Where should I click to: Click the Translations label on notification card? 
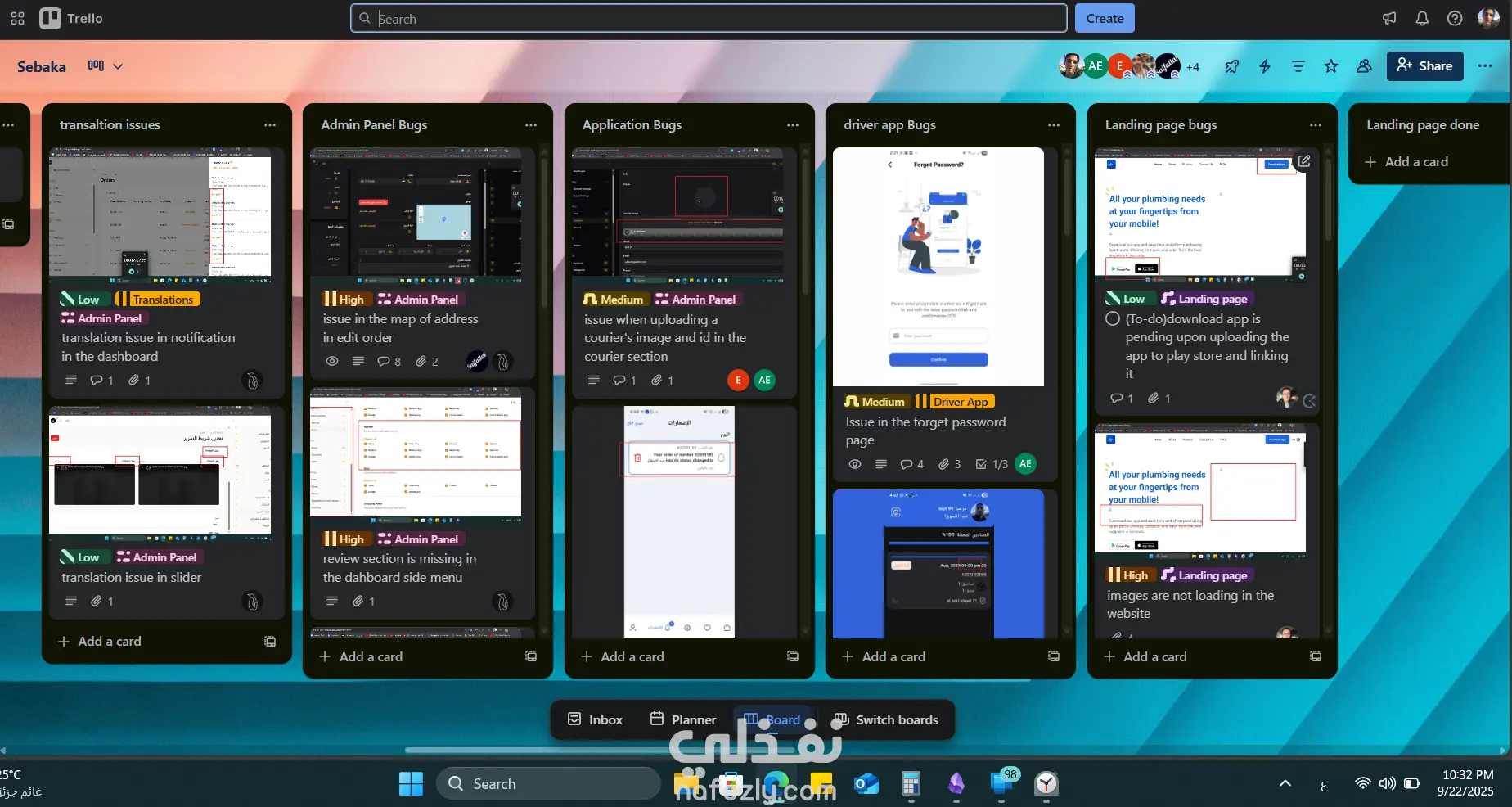tap(157, 300)
